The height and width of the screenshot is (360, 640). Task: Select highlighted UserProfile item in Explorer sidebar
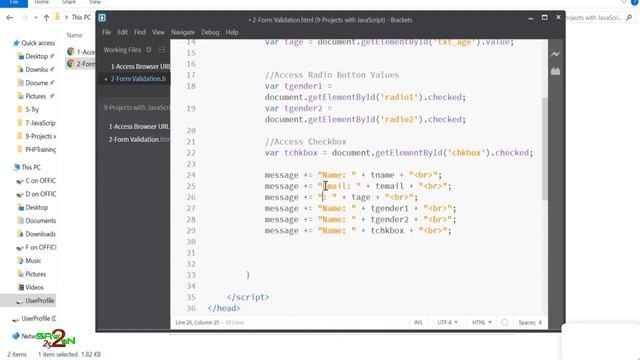click(x=40, y=301)
